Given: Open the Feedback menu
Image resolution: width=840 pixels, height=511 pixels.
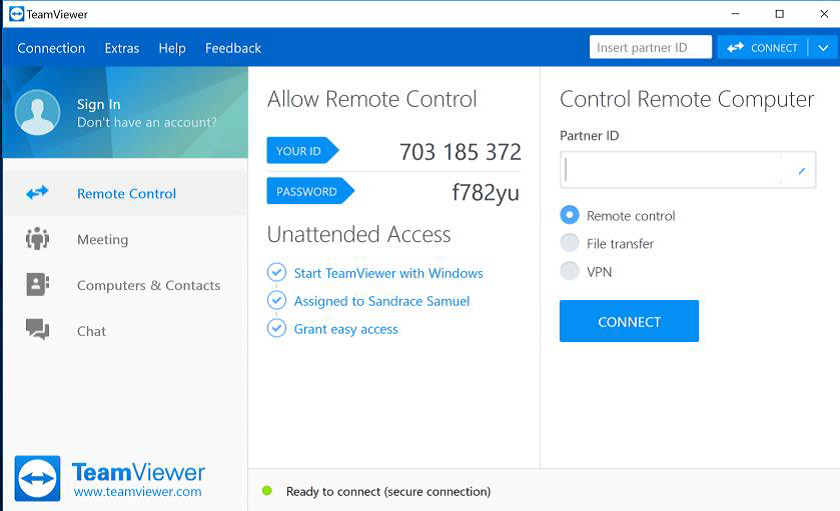Looking at the screenshot, I should pos(233,48).
